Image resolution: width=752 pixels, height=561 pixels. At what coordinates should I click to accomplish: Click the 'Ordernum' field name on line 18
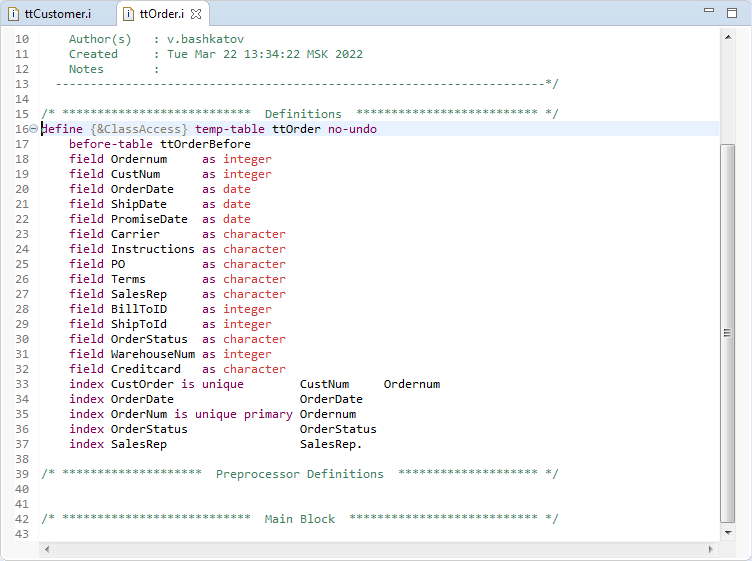(139, 159)
